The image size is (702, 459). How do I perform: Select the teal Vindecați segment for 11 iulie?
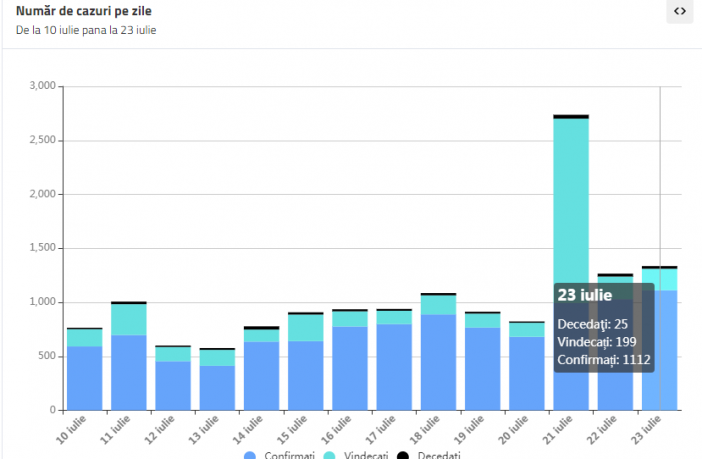tap(128, 319)
